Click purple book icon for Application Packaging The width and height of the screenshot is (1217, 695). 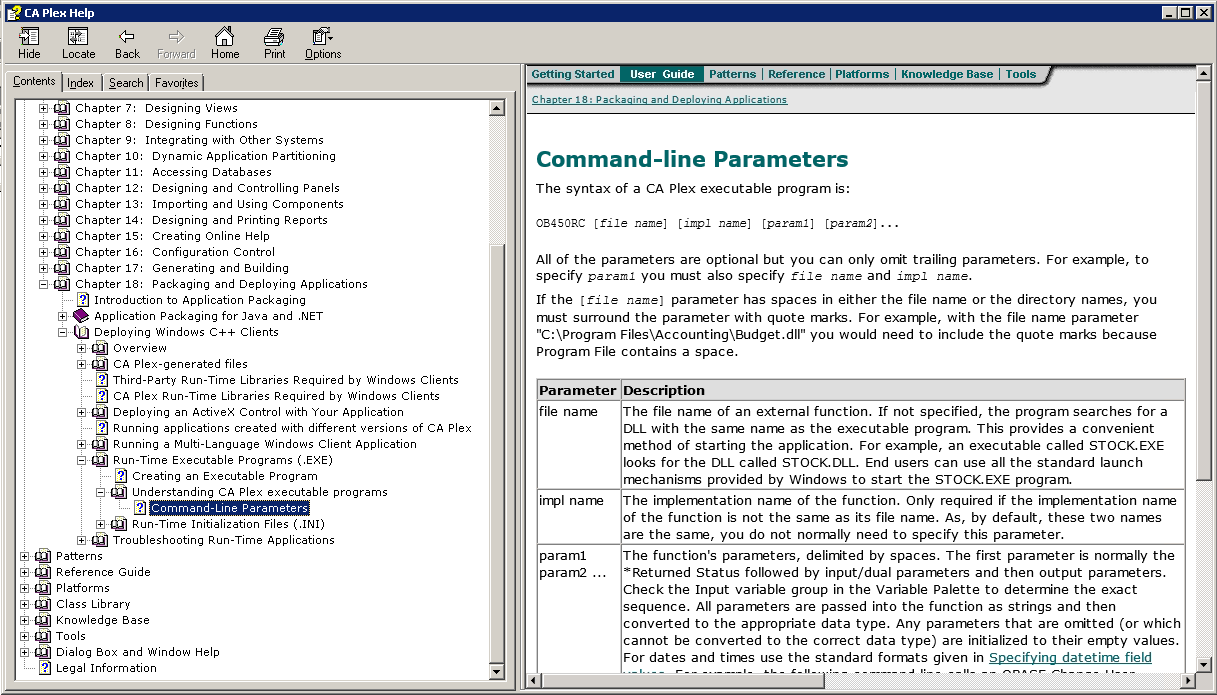[81, 316]
